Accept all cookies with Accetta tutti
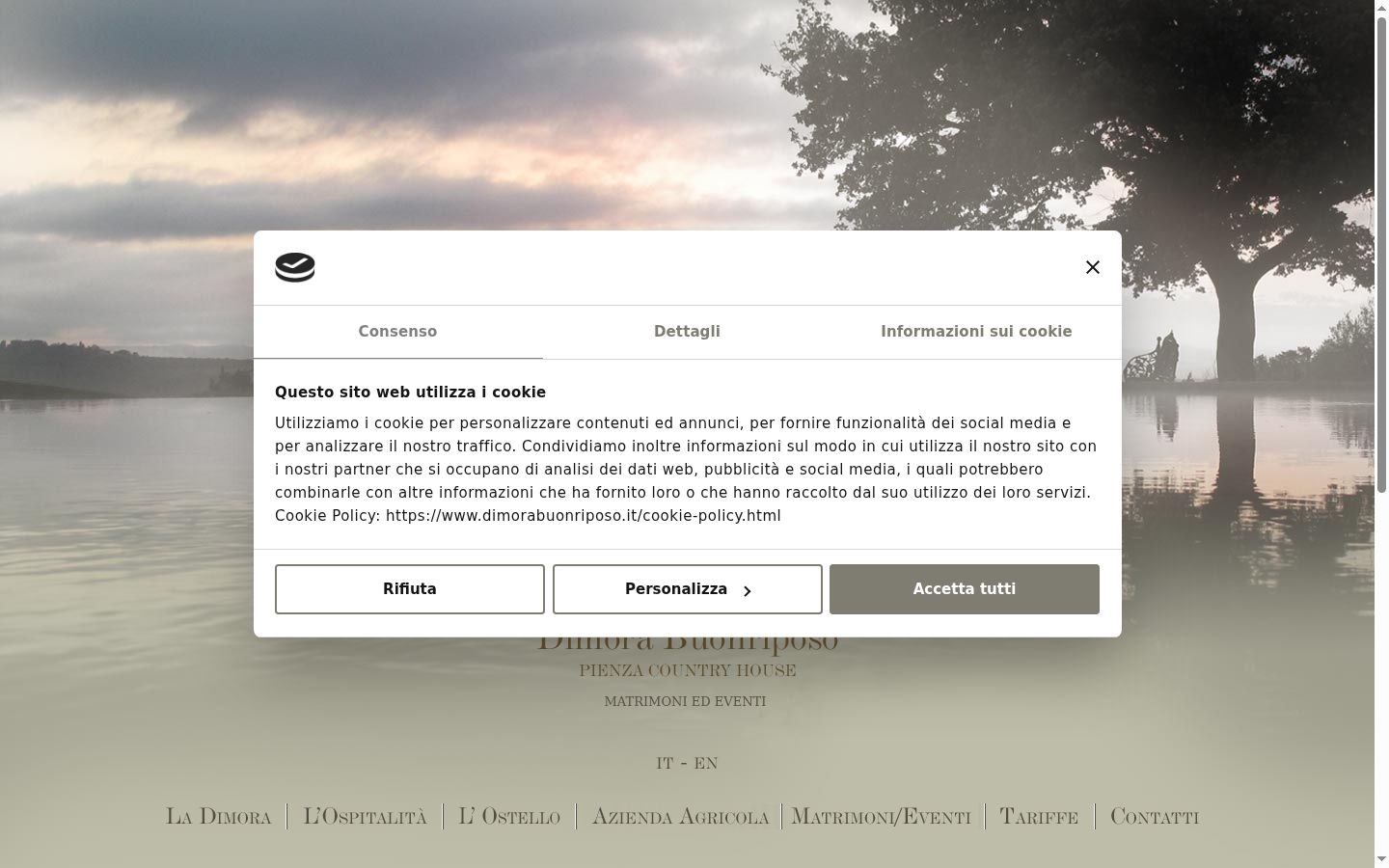 pos(965,589)
